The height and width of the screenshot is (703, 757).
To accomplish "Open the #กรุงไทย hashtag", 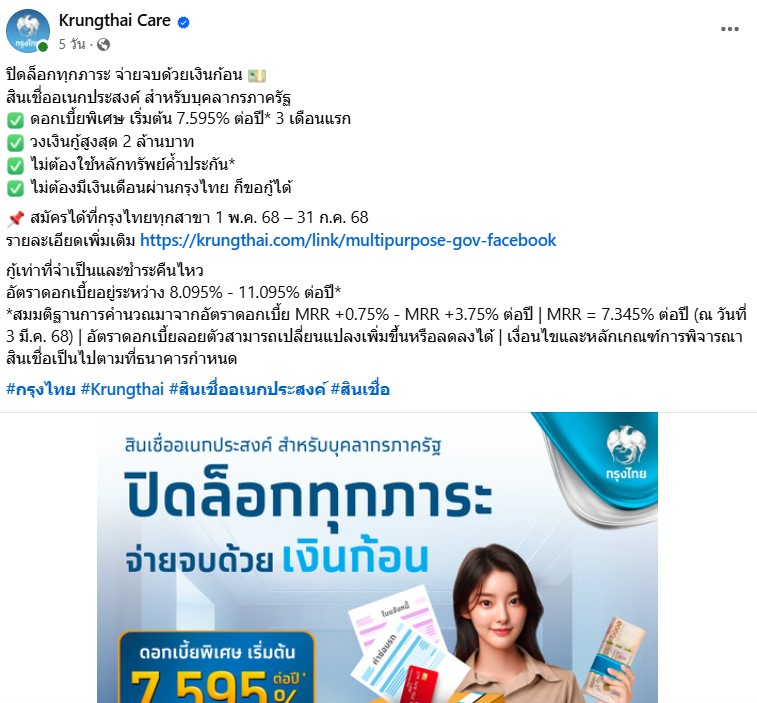I will [41, 389].
